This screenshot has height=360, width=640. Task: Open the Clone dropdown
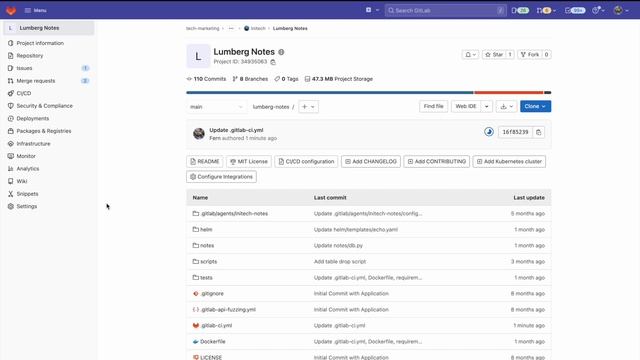point(536,106)
